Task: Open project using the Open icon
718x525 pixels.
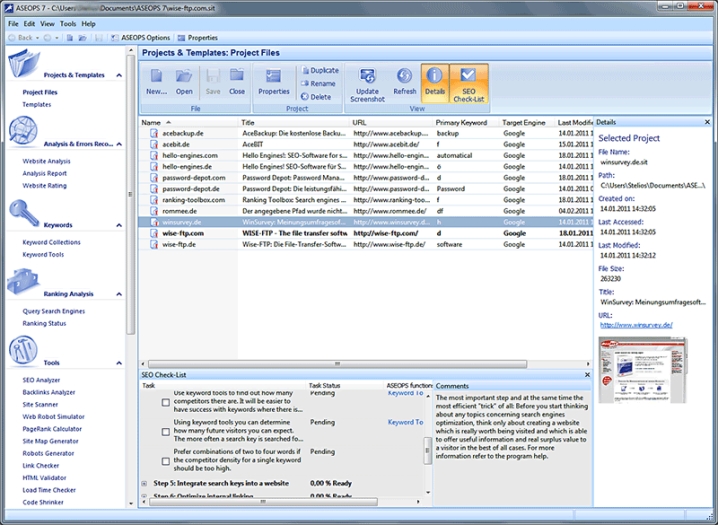Action: click(184, 80)
